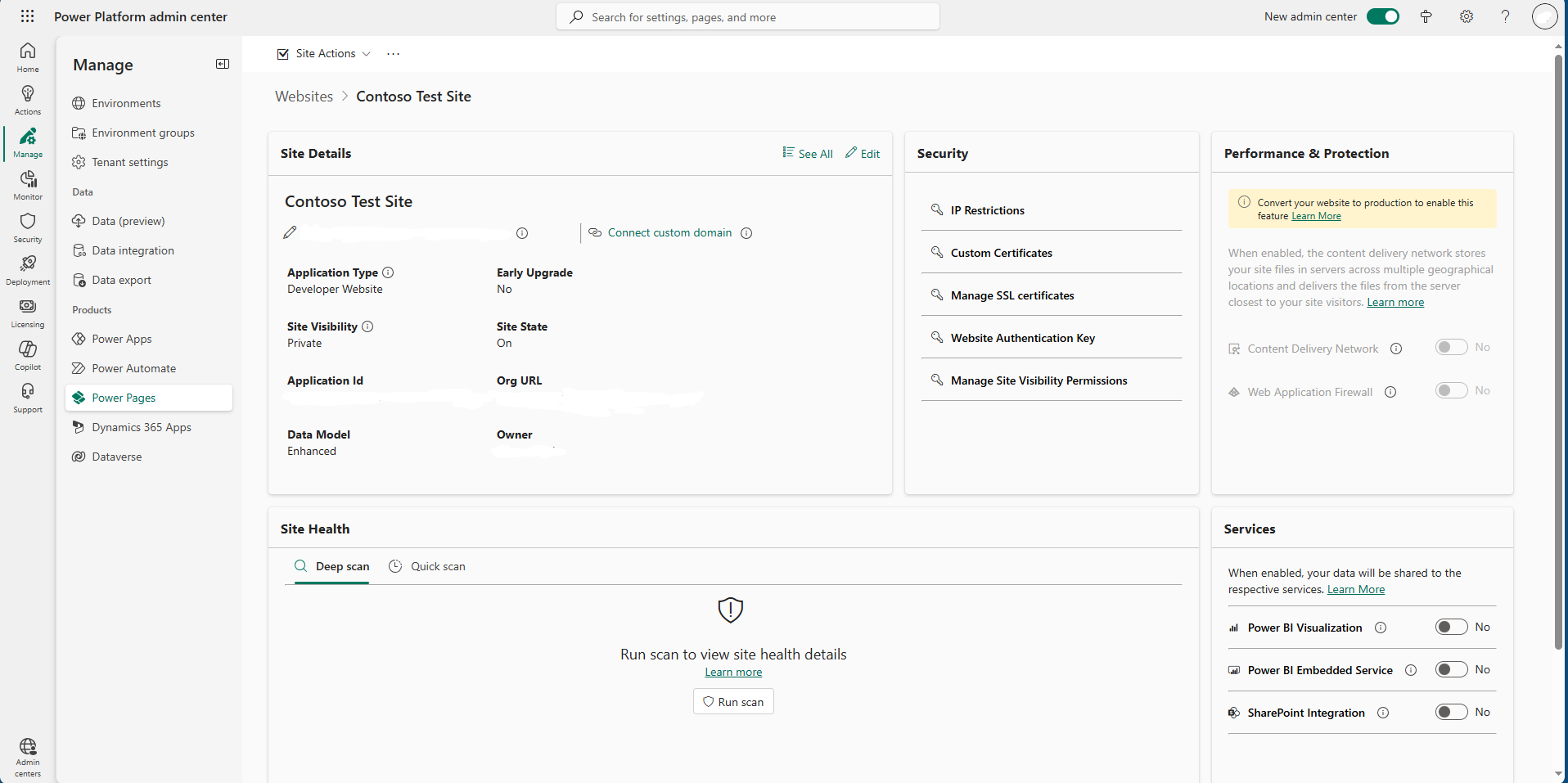Click the pencil icon to edit site URL
This screenshot has height=783, width=1568.
click(x=290, y=233)
